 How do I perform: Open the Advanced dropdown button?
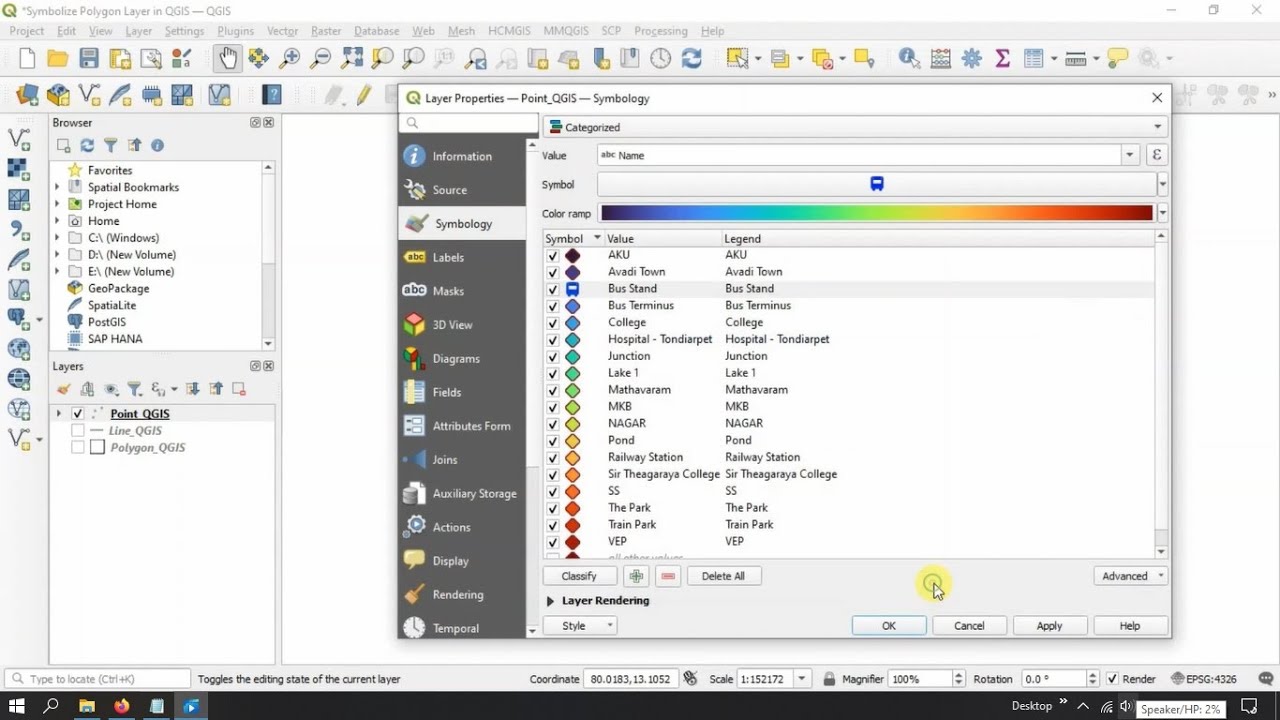click(1131, 576)
